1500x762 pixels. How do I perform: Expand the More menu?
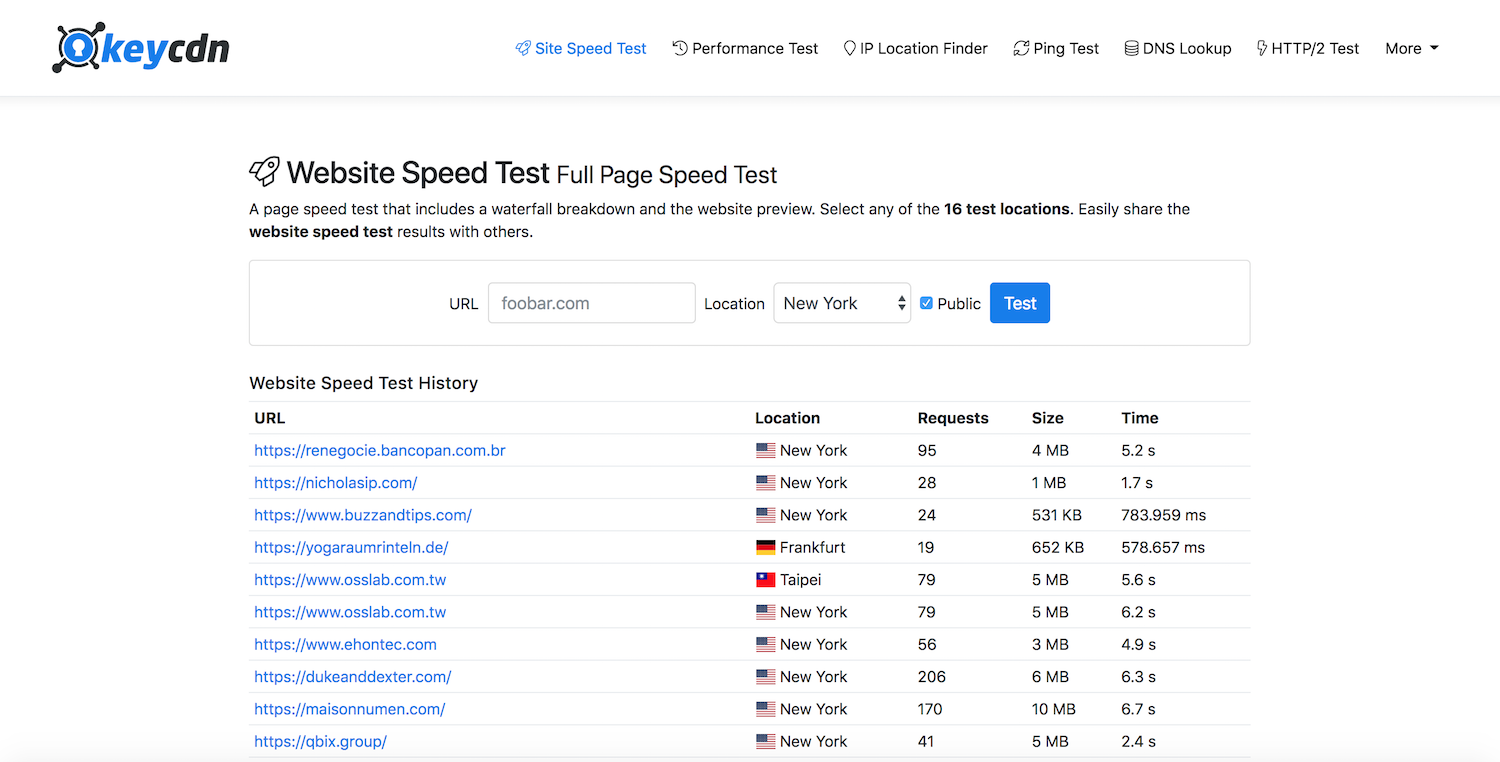pyautogui.click(x=1411, y=48)
